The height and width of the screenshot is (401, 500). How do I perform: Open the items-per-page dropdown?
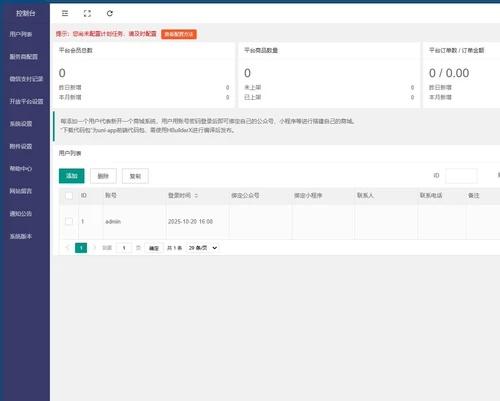[203, 248]
